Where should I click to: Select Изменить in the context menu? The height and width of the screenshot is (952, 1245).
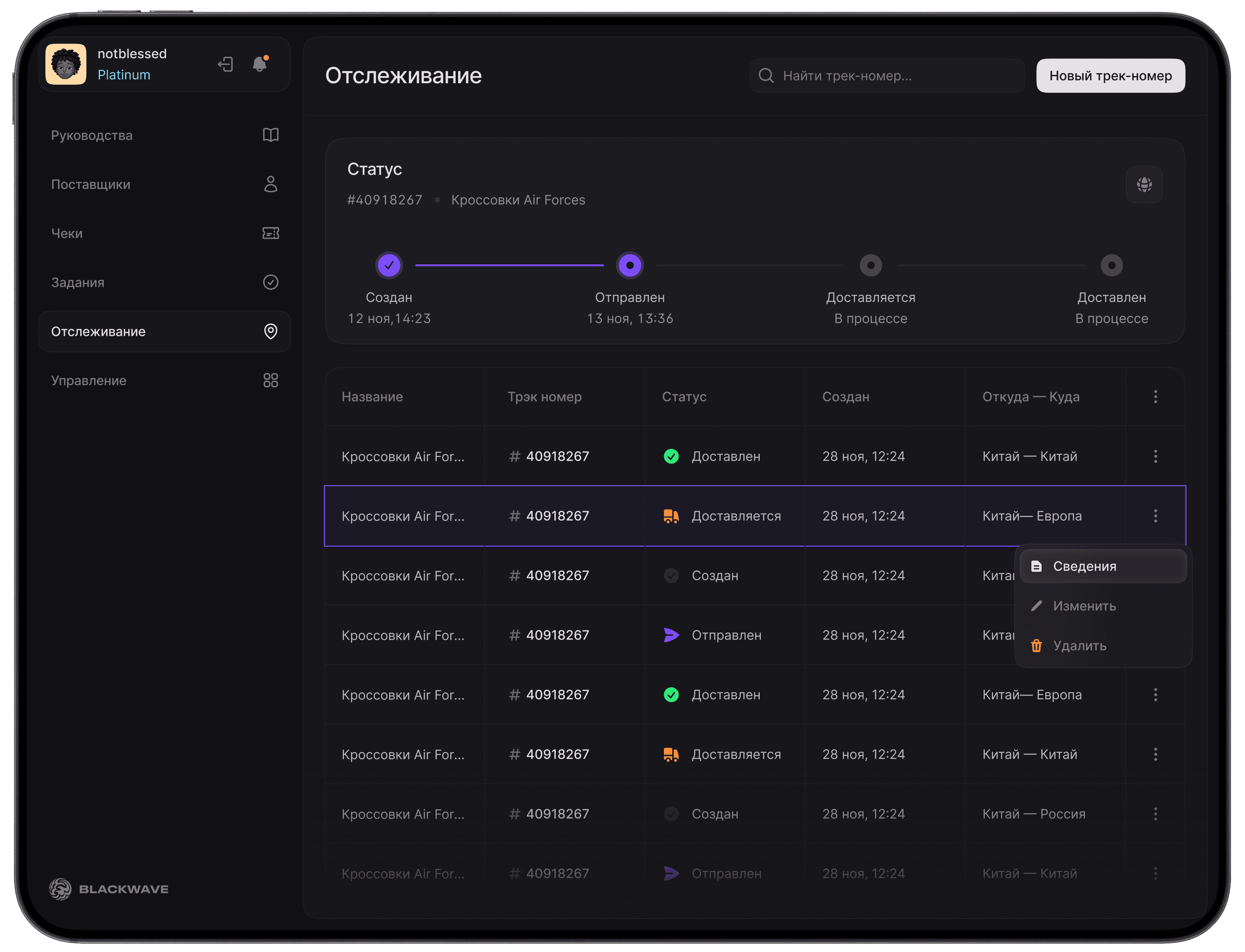[x=1084, y=606]
